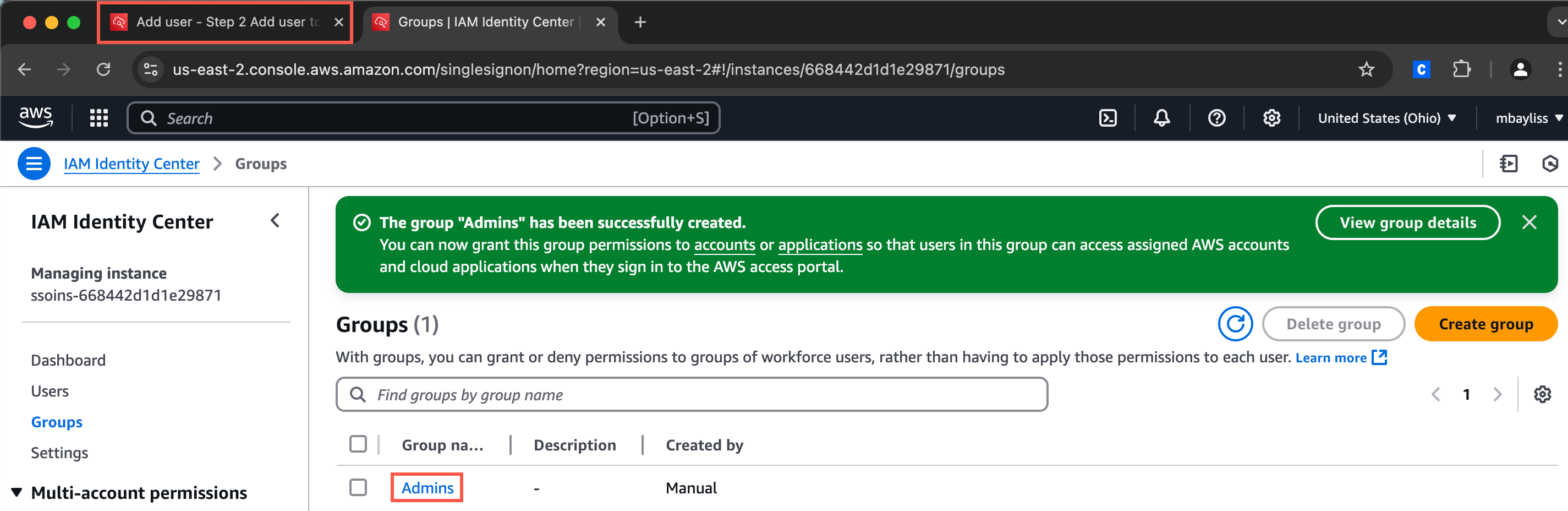Open external Learn more link icon
1568x511 pixels.
click(x=1379, y=357)
